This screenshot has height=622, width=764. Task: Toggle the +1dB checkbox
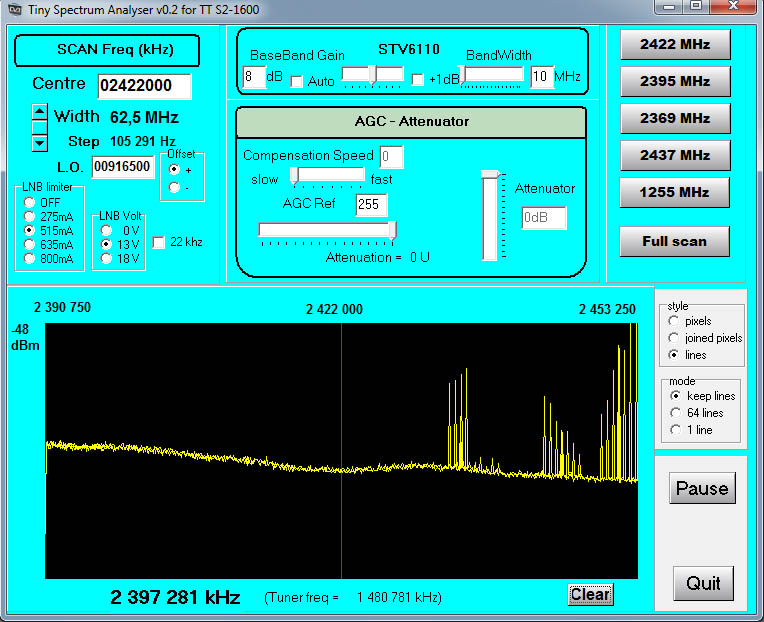[x=418, y=79]
